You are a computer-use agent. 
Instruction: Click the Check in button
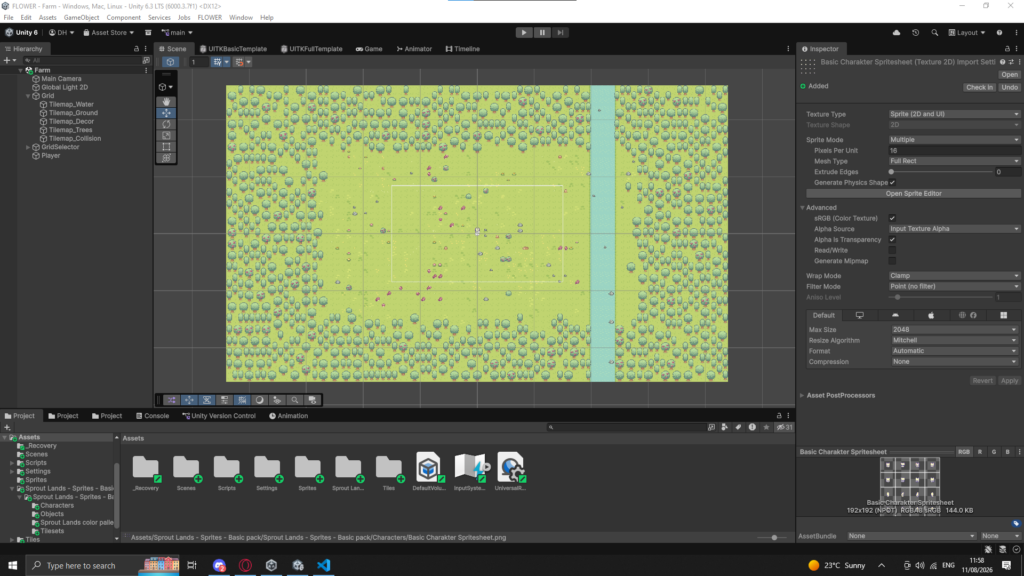coord(979,88)
